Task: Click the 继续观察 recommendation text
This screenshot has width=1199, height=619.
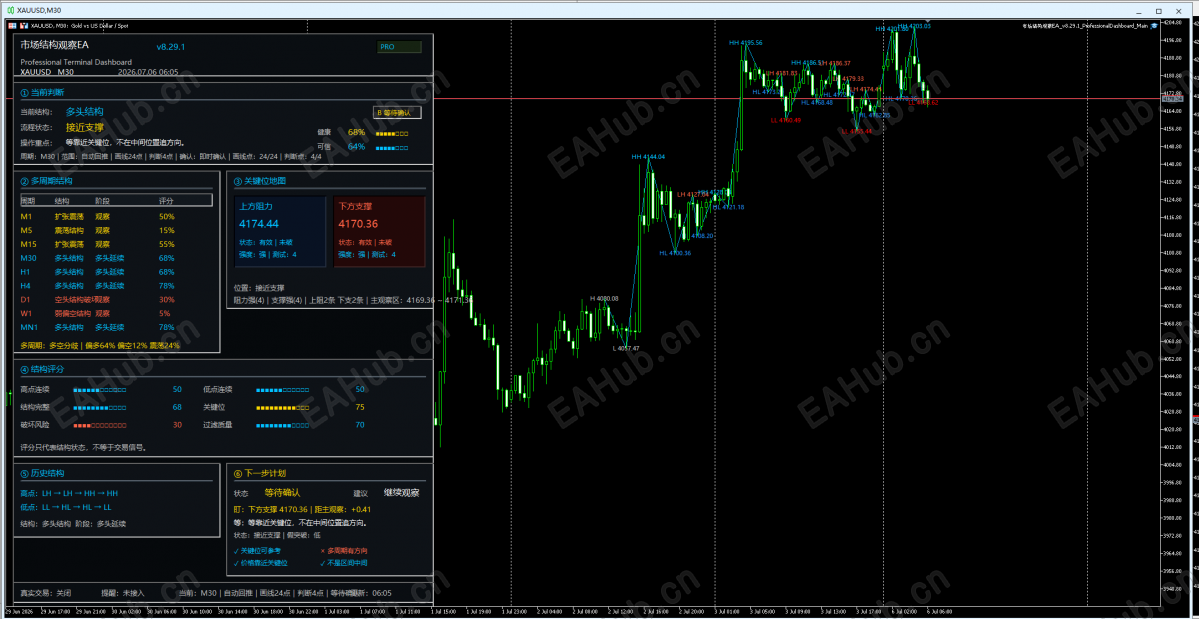Action: click(401, 493)
